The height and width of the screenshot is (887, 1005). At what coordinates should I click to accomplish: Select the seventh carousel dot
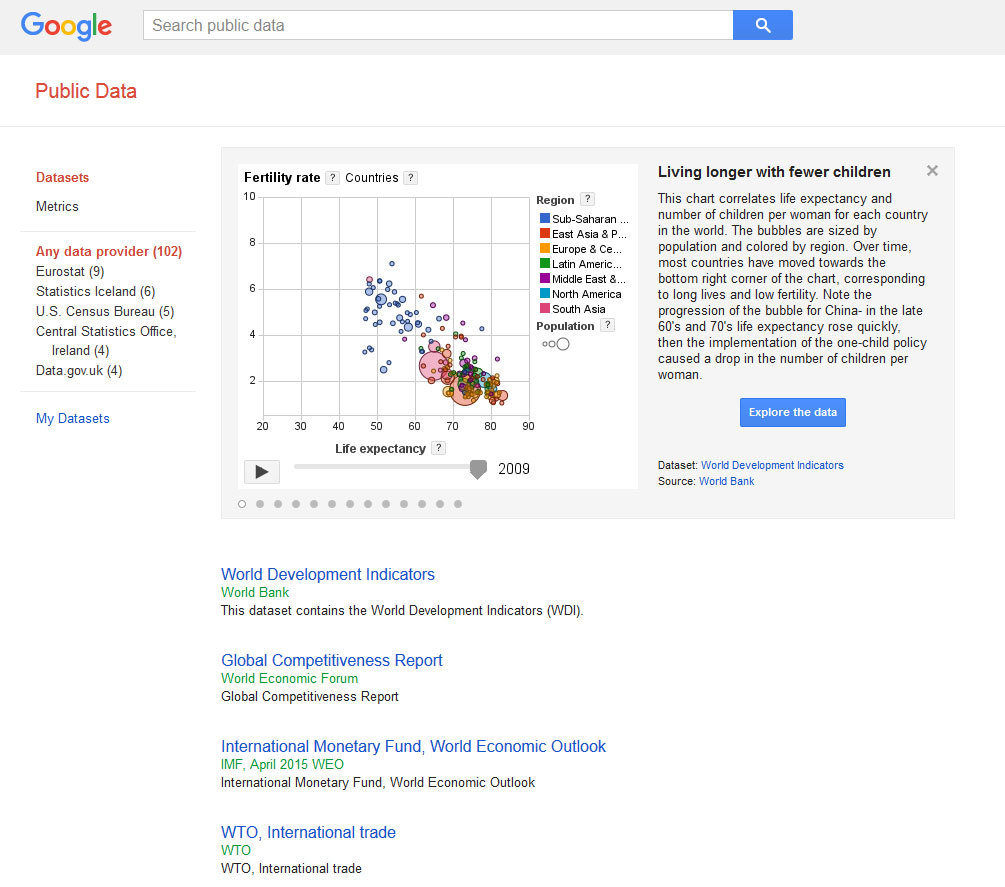[350, 504]
